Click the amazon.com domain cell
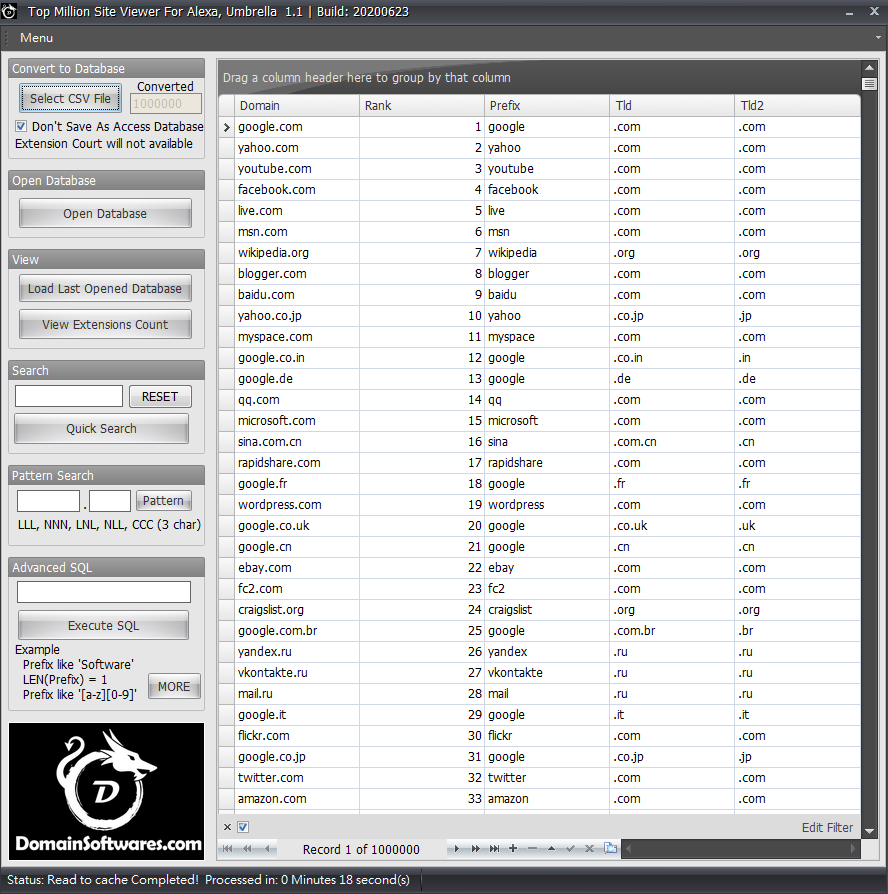The image size is (888, 894). coord(297,799)
